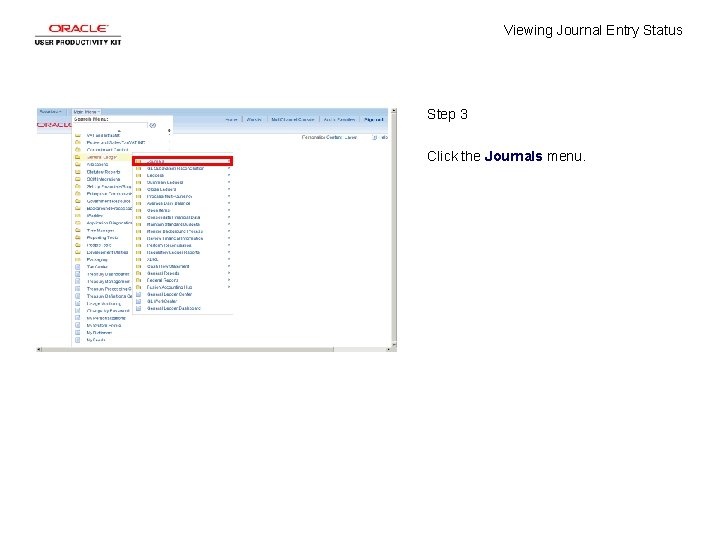Click the vertical scrollbar up arrow
The width and height of the screenshot is (720, 540).
[394, 111]
